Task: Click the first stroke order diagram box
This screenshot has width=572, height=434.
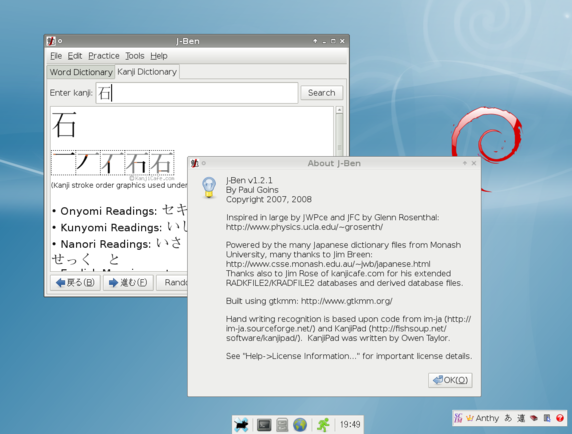Action: point(63,163)
